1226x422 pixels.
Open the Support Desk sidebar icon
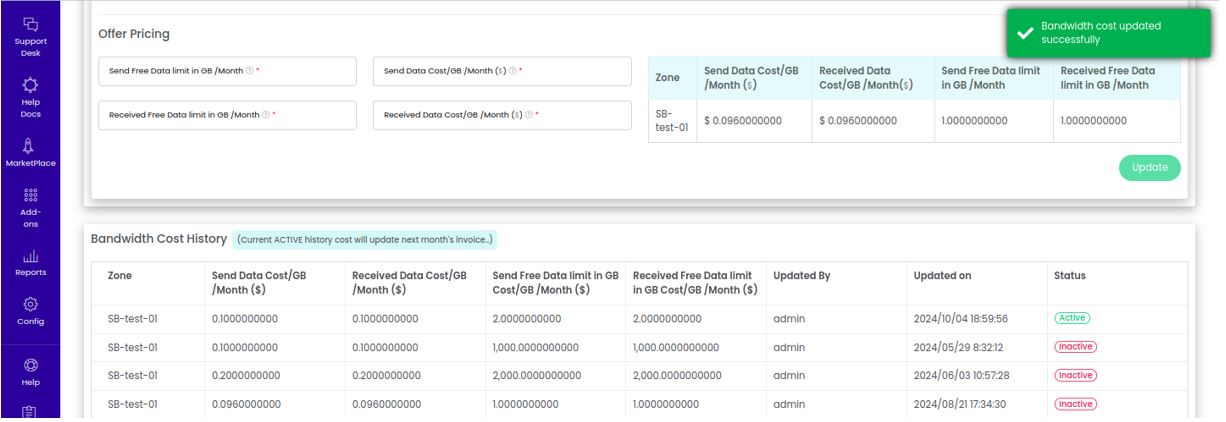click(x=30, y=25)
